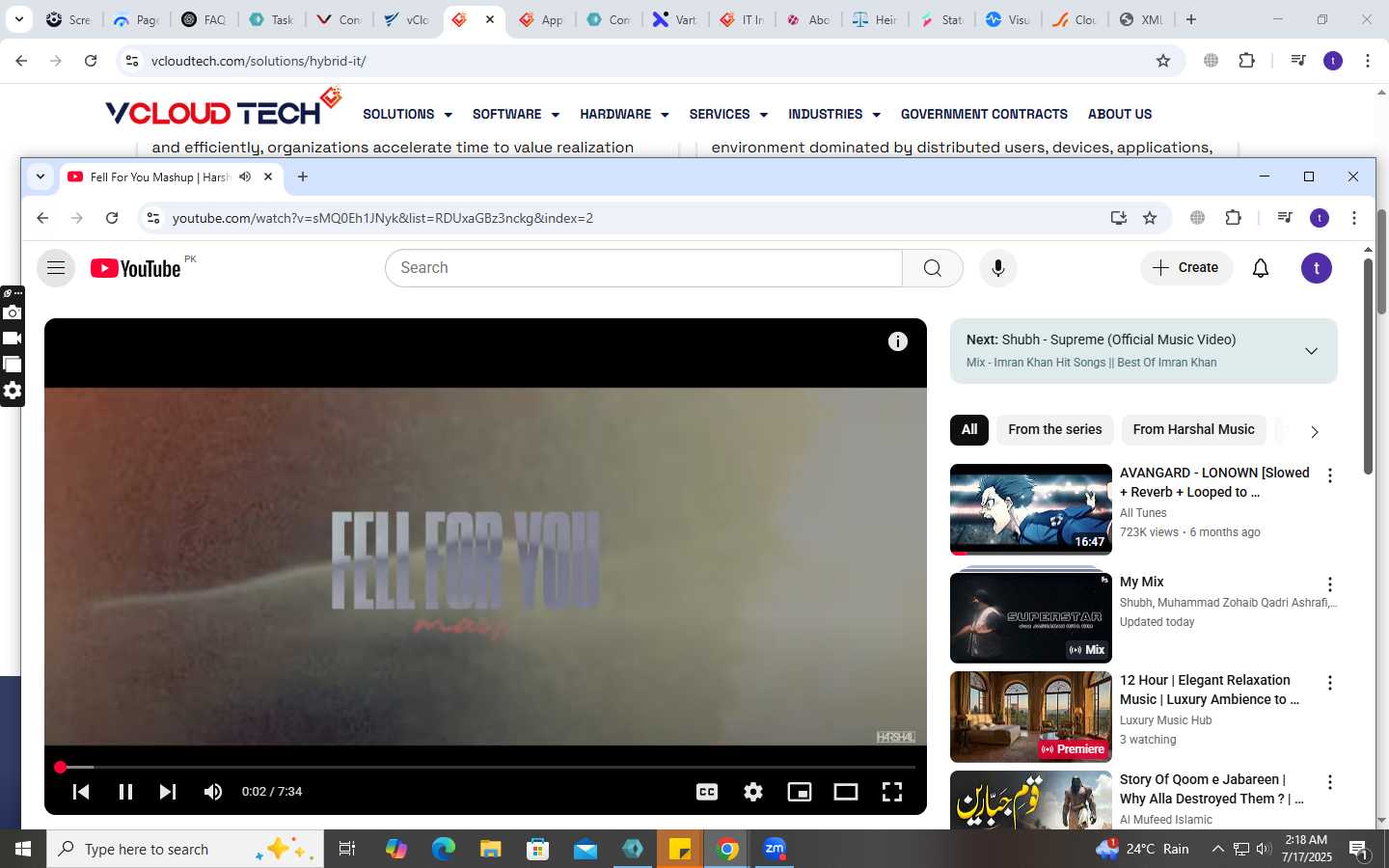
Task: Mute the Fell For You Mashup tab audio
Action: [245, 176]
